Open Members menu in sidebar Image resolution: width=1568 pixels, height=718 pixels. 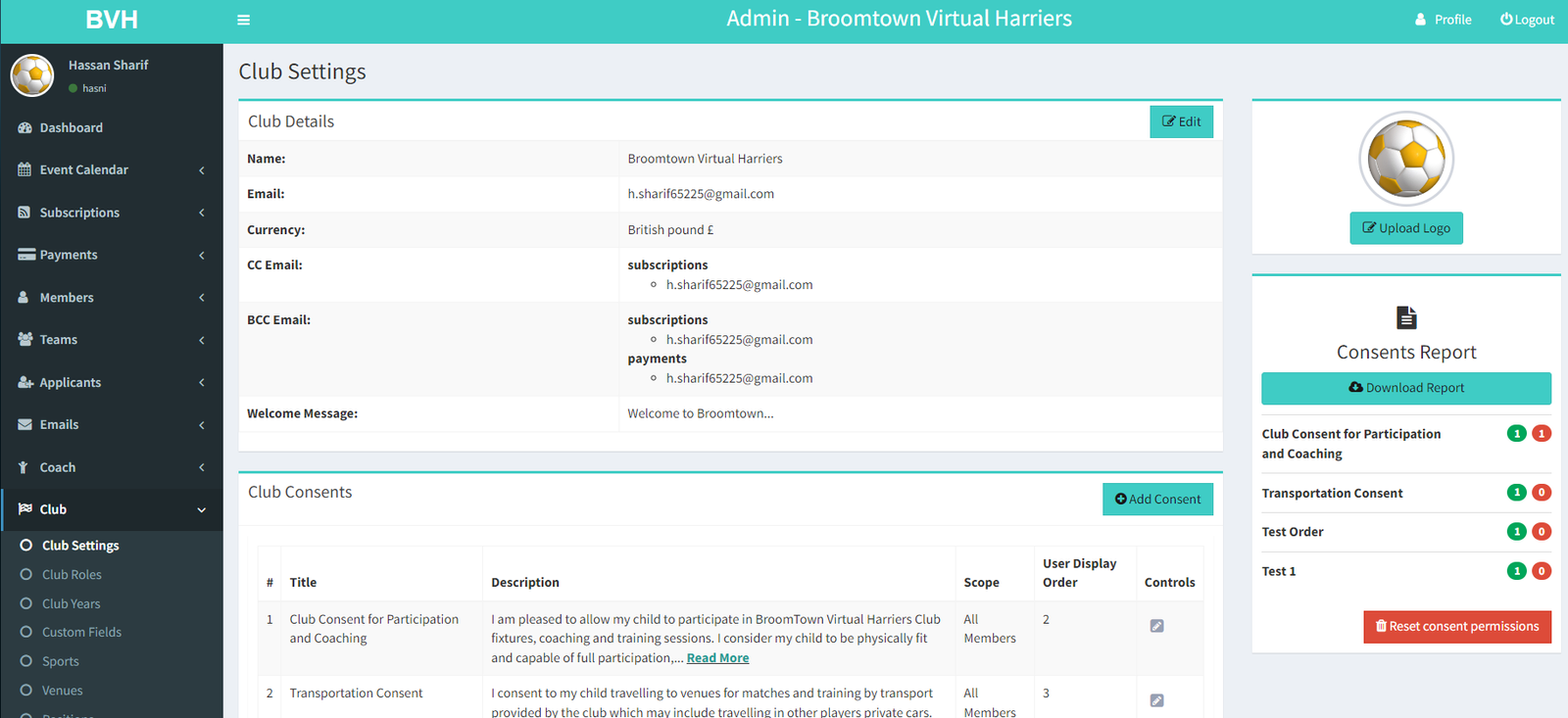pos(112,298)
